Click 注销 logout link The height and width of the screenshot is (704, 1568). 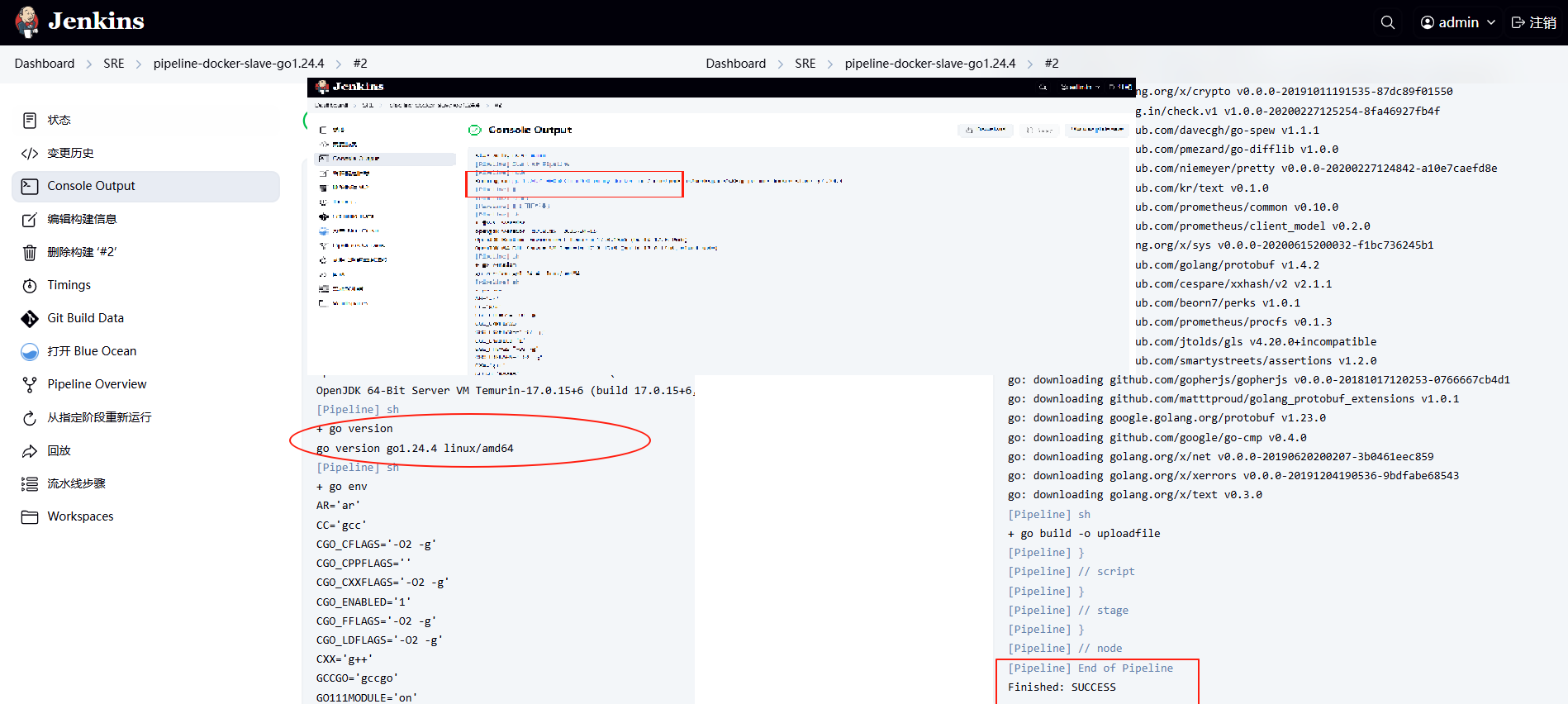tap(1534, 22)
